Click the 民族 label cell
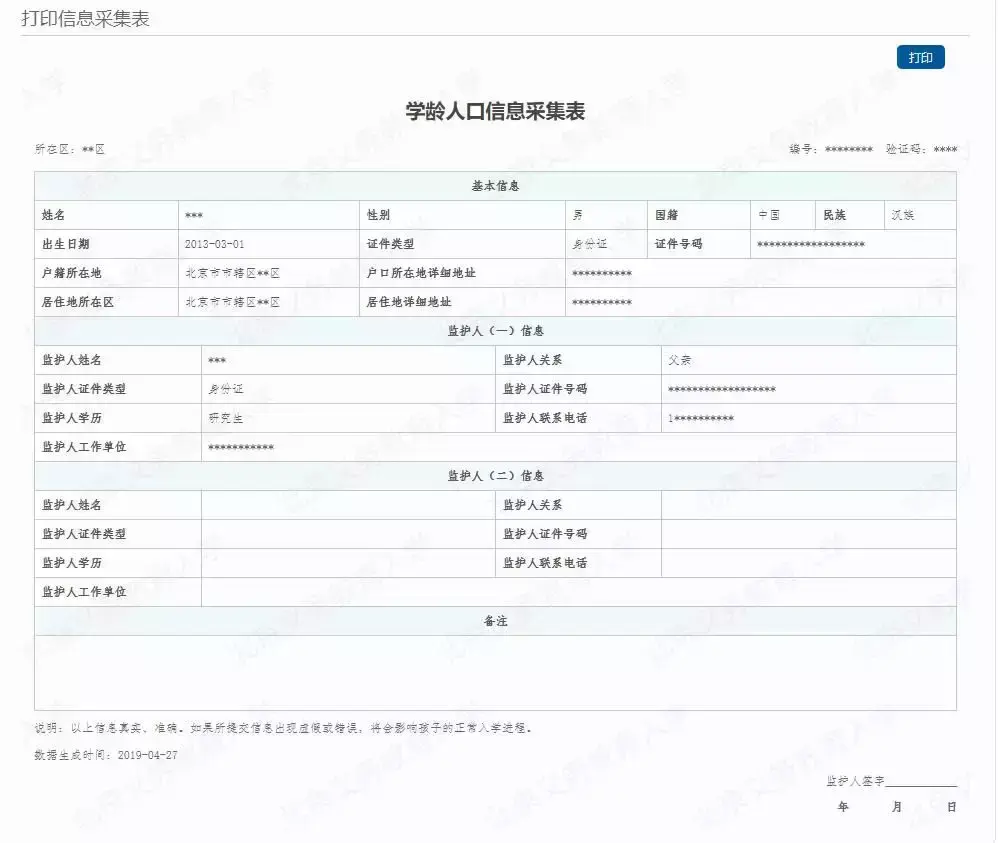998x843 pixels. (850, 215)
